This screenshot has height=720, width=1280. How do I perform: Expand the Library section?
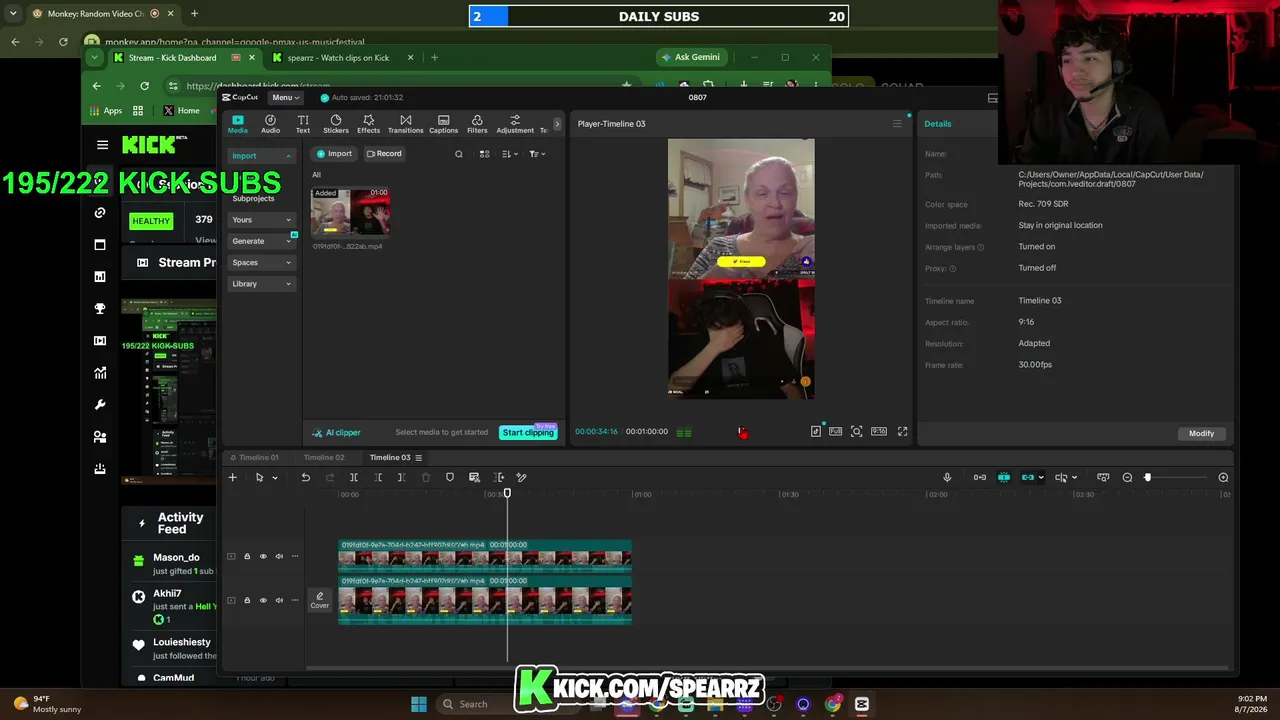click(261, 284)
